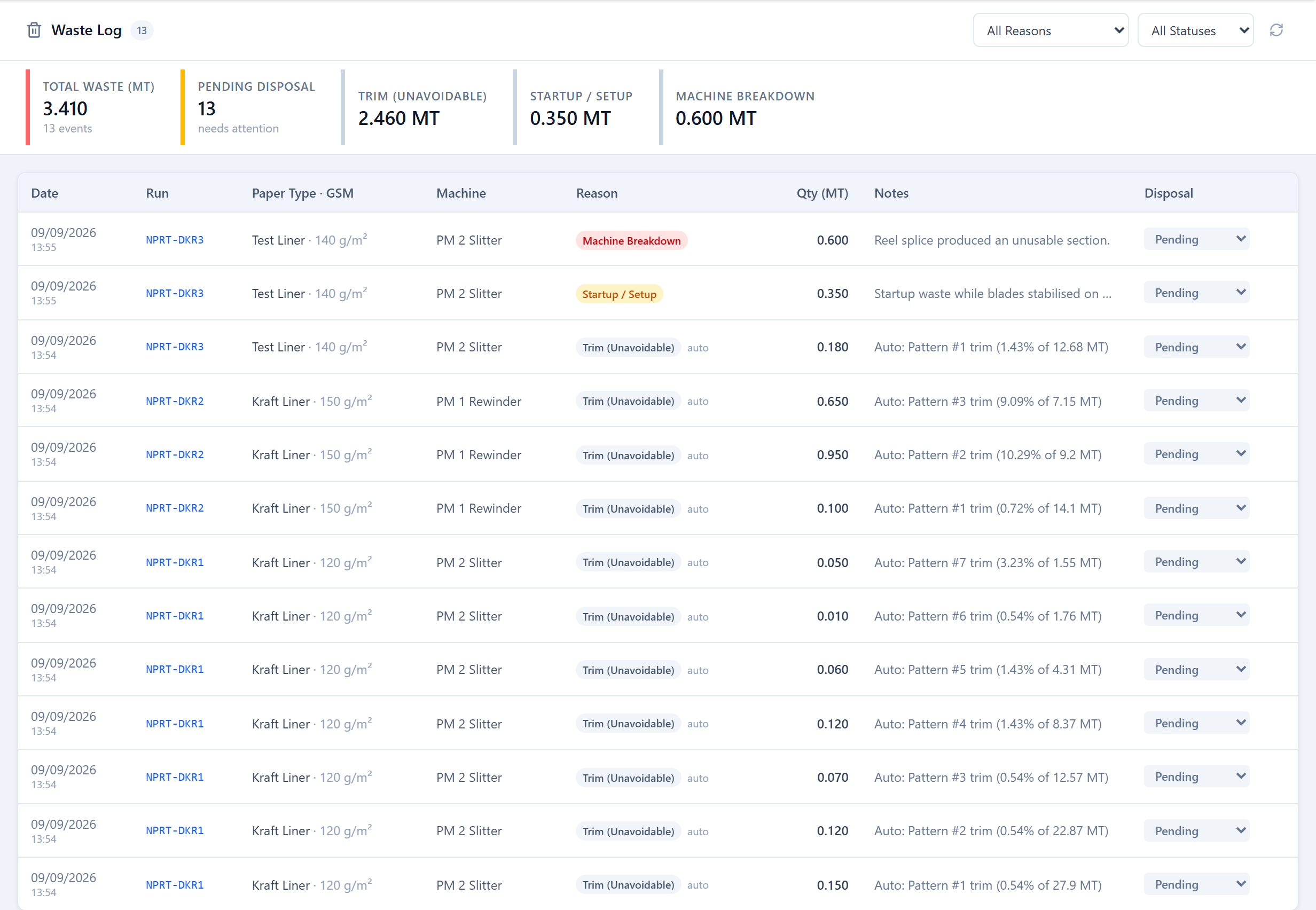The width and height of the screenshot is (1316, 910).
Task: Click the Date column header
Action: (x=44, y=193)
